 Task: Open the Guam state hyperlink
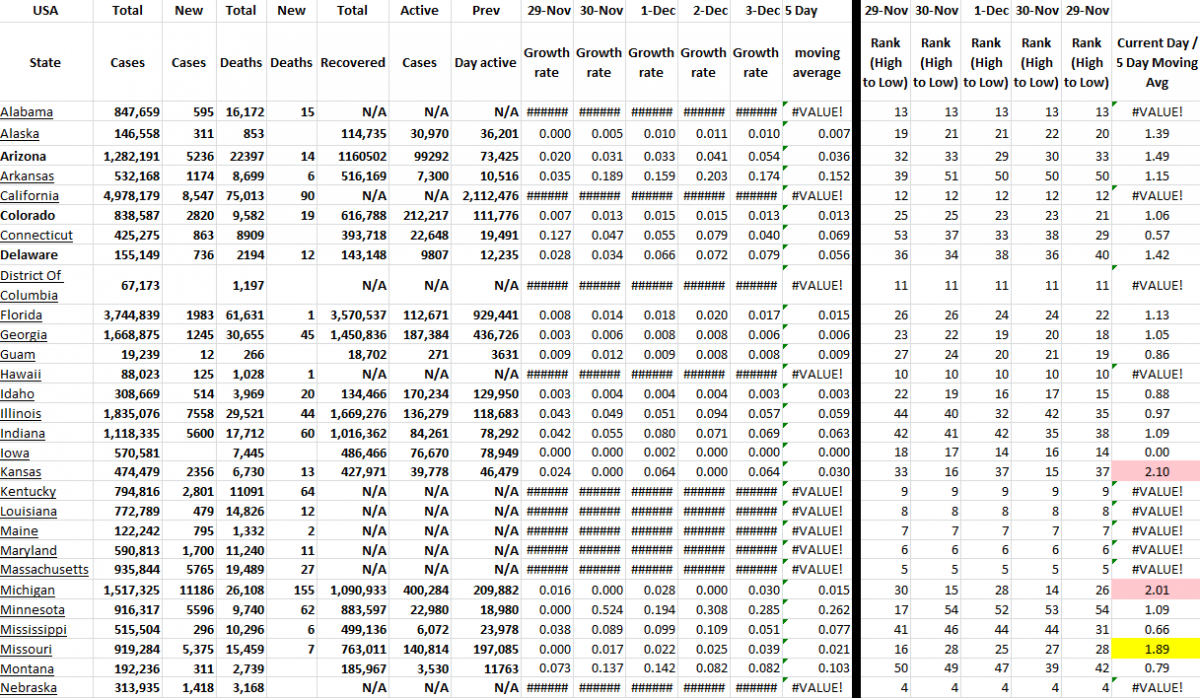(18, 353)
